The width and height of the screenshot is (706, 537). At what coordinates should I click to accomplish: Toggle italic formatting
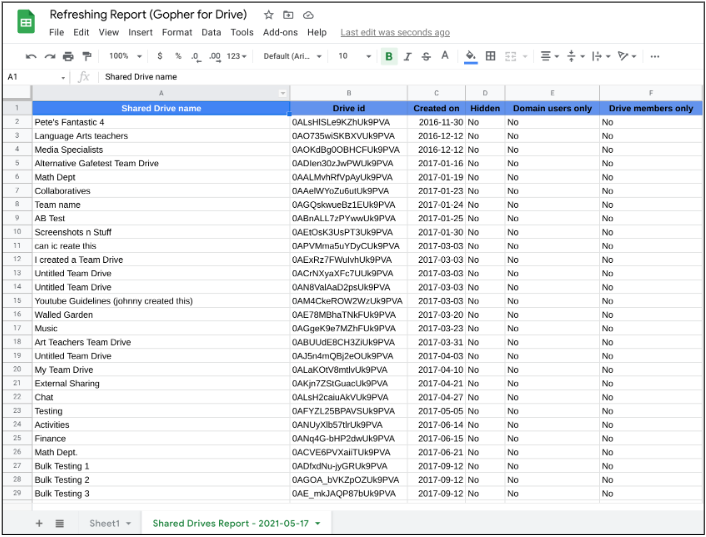407,56
